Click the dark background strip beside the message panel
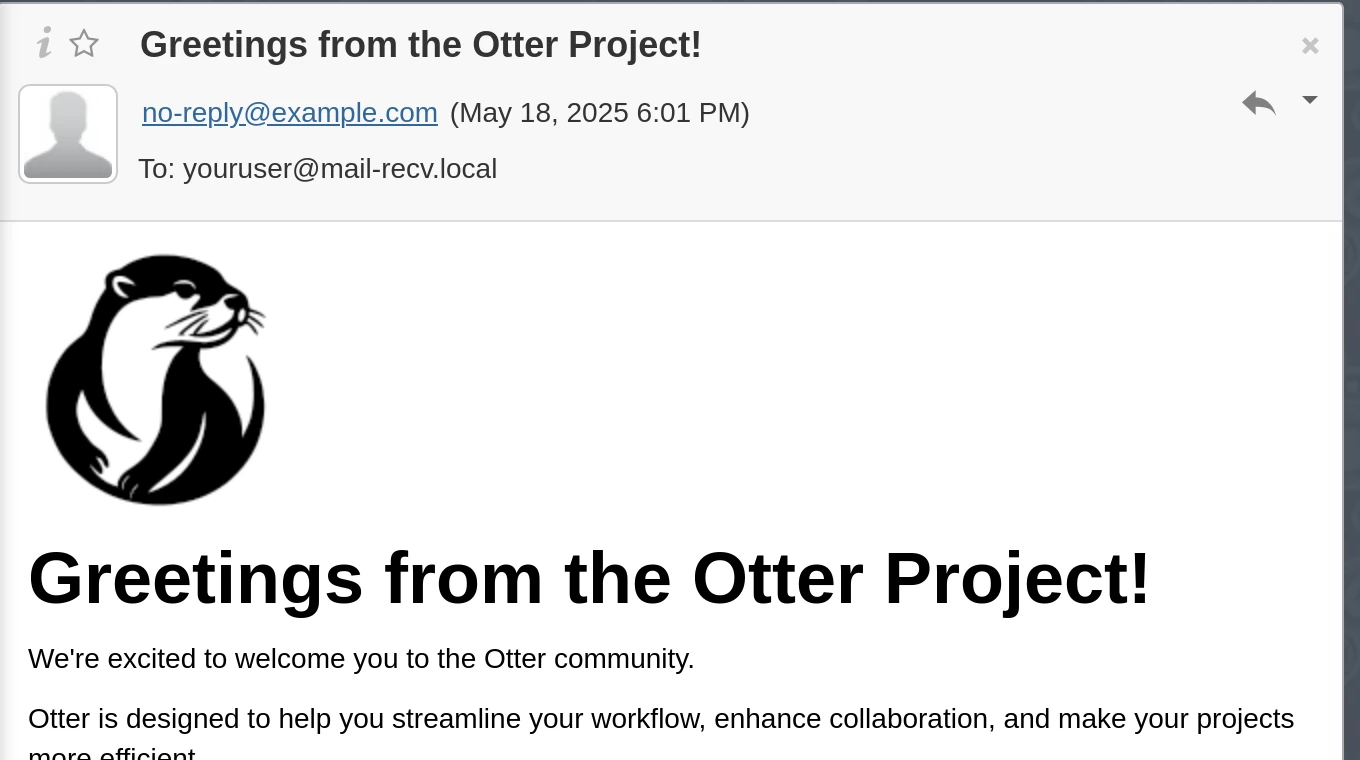This screenshot has height=760, width=1360. coord(1352,380)
